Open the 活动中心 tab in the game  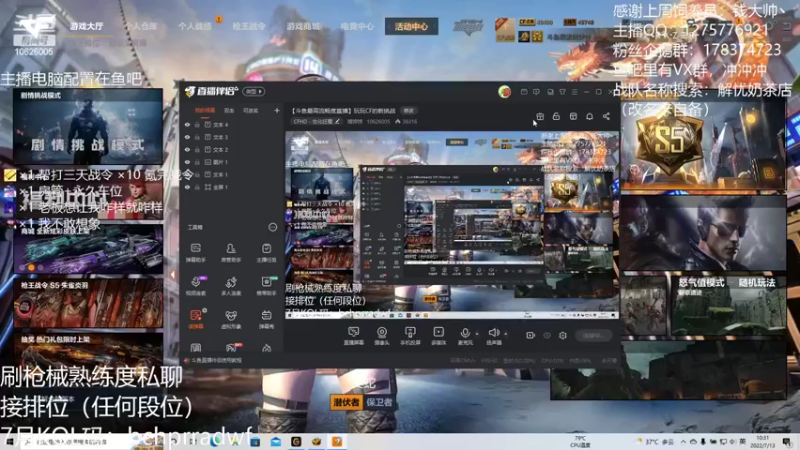tap(411, 26)
